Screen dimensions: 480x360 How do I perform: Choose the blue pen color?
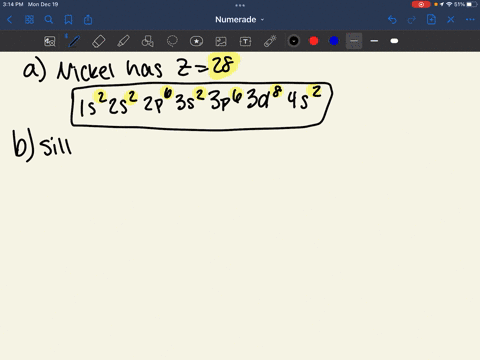coord(334,41)
